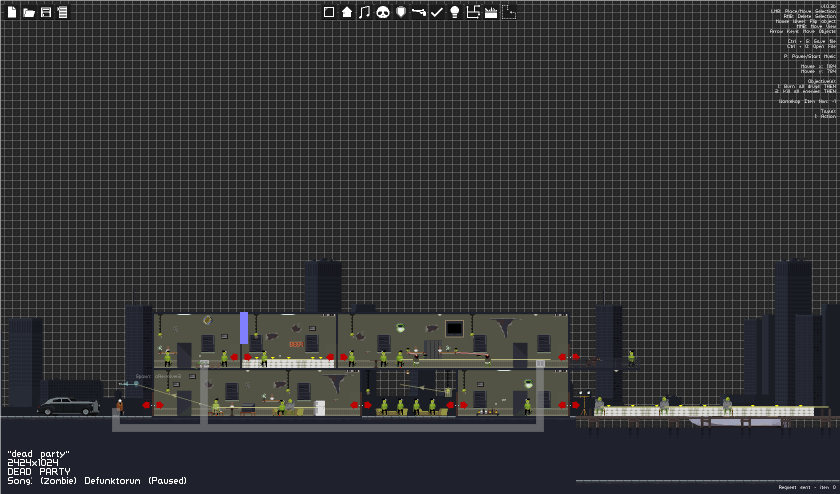Open the clapperboard cutscene tool
Image resolution: width=840 pixels, height=494 pixels.
pyautogui.click(x=491, y=12)
